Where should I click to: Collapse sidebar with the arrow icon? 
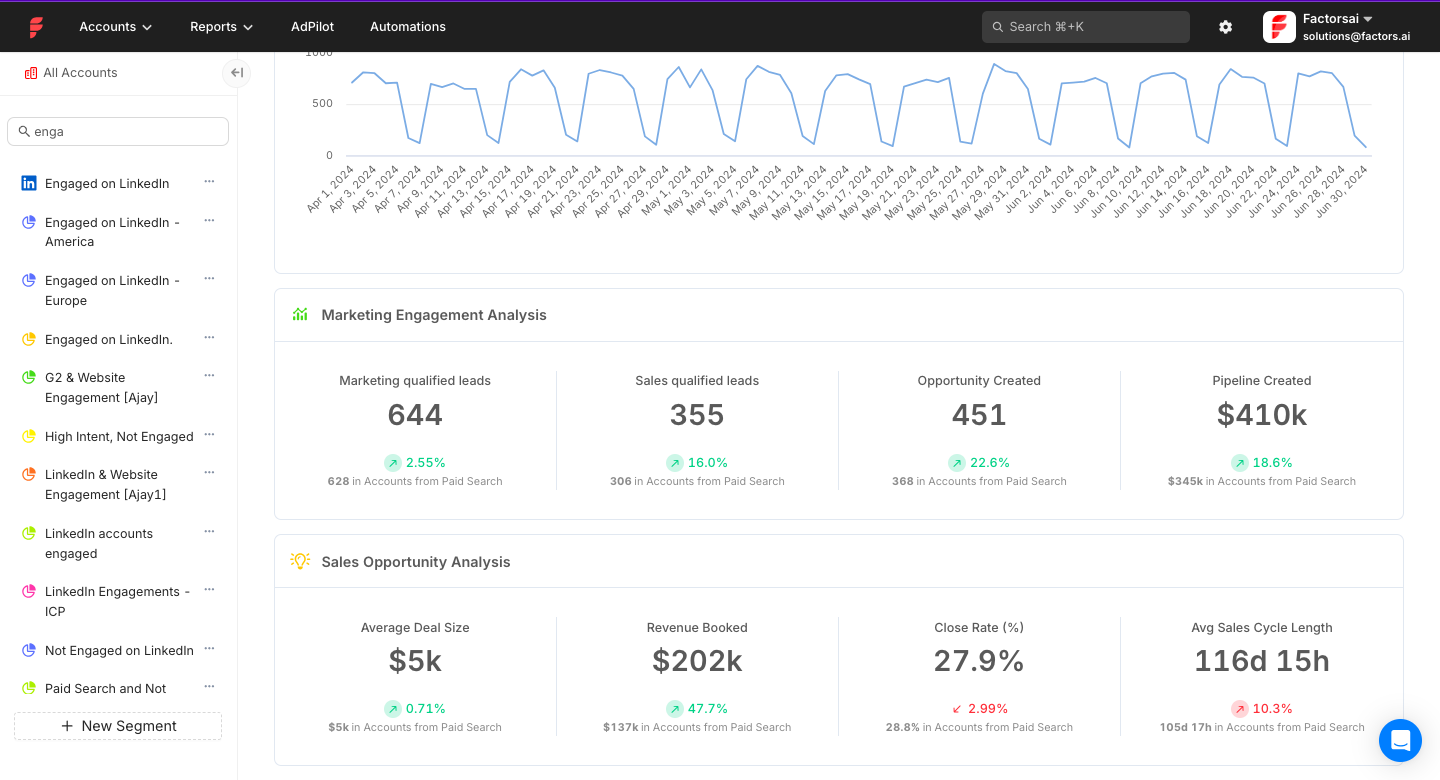click(236, 72)
